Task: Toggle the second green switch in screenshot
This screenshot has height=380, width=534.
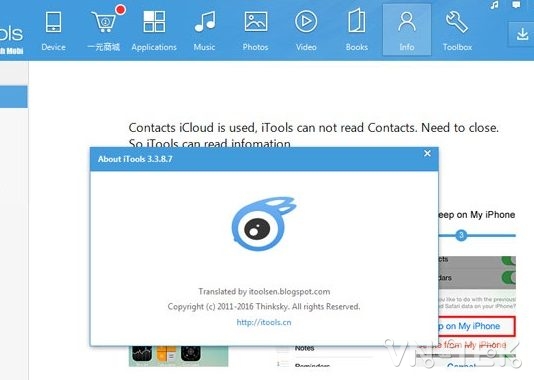Action: tap(509, 277)
